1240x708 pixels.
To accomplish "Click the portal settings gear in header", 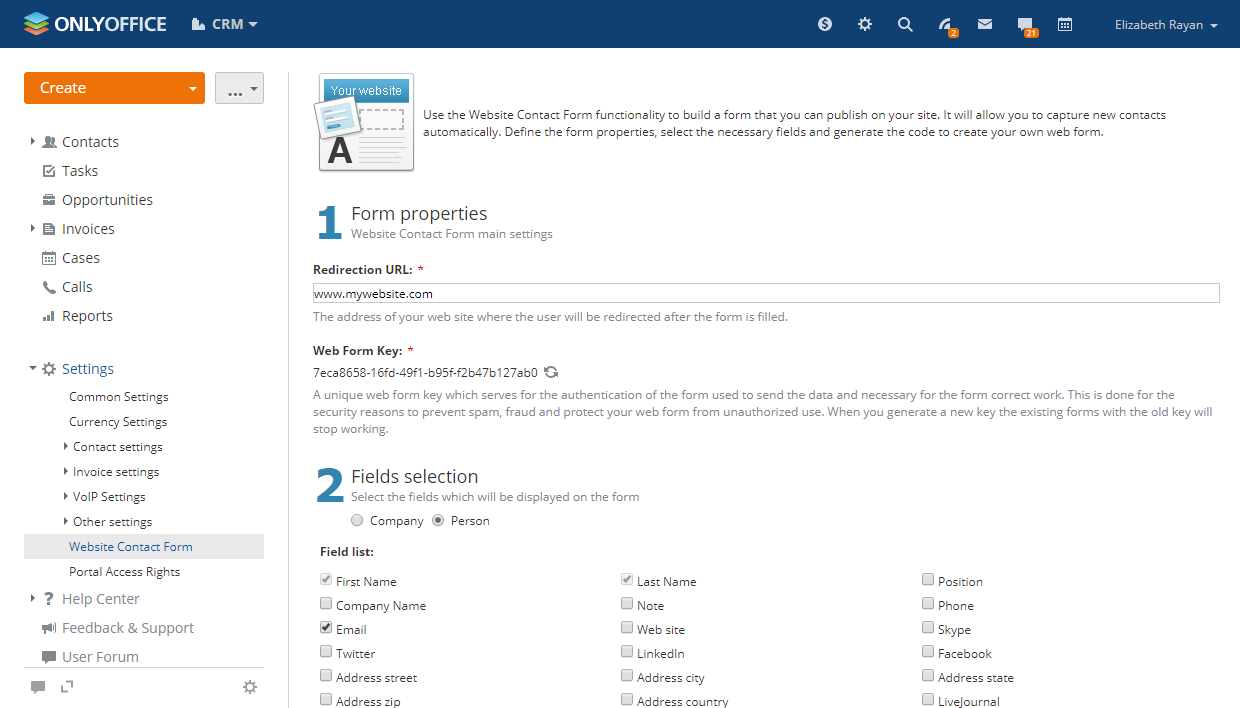I will click(x=865, y=24).
